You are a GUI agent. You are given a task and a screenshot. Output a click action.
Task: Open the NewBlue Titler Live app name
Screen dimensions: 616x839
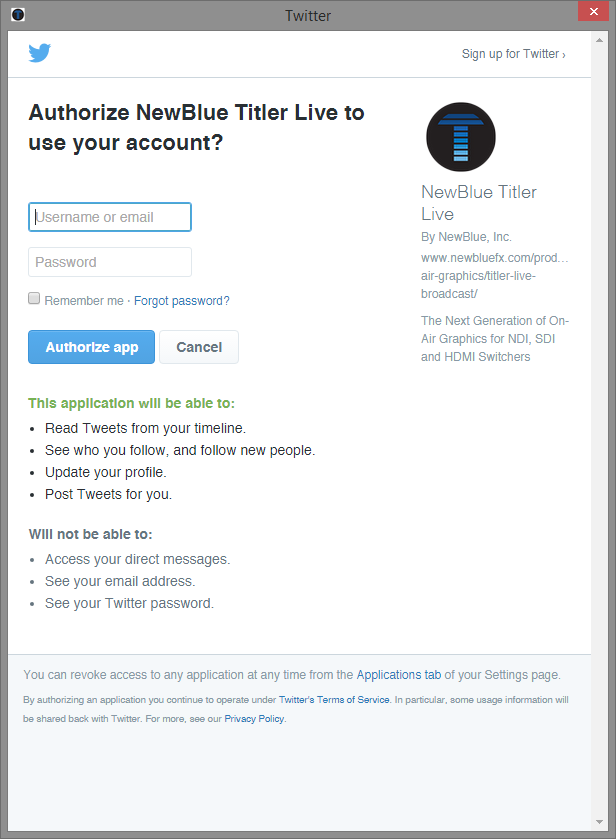(478, 203)
